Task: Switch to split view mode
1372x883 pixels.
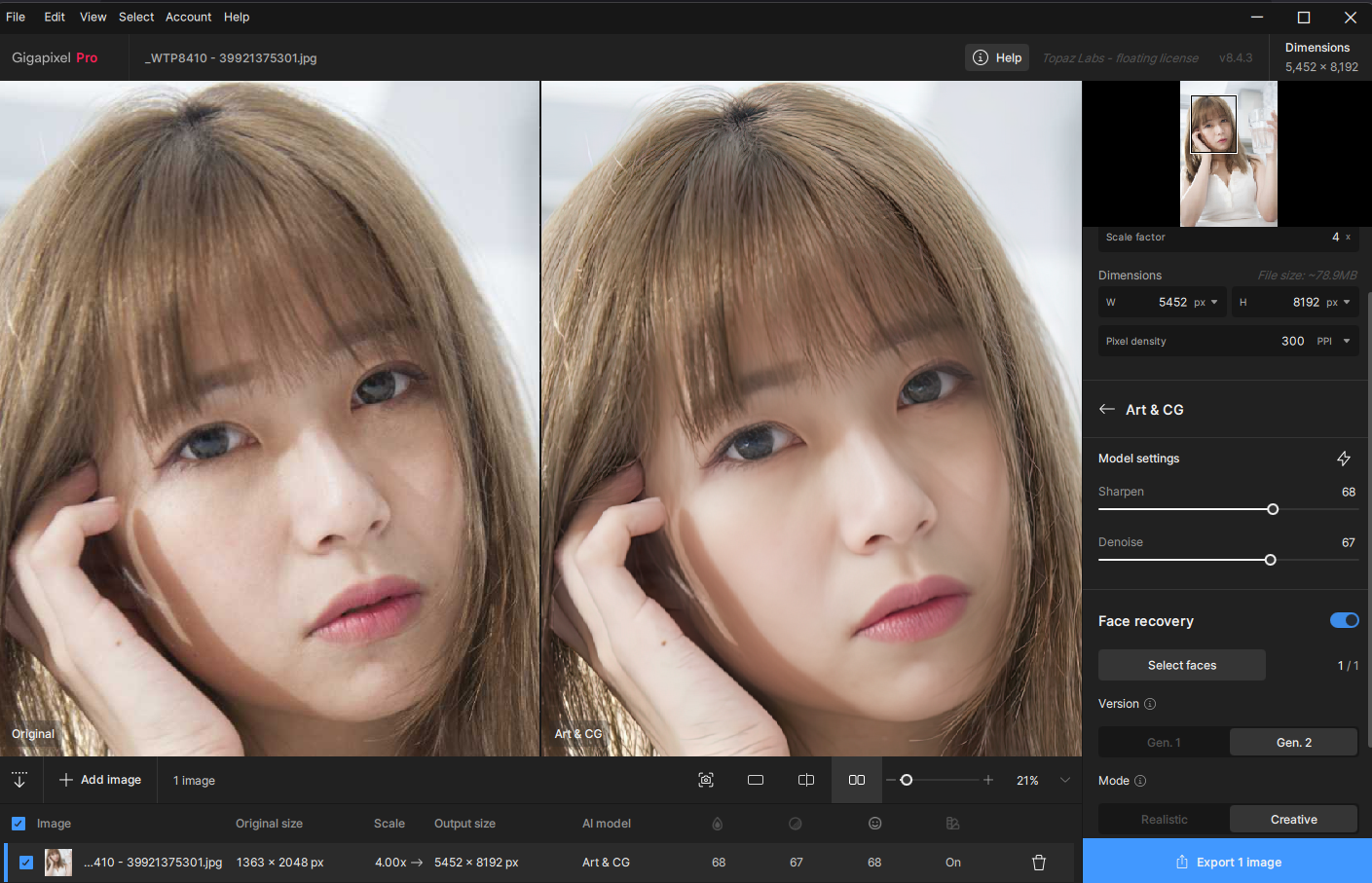Action: pos(806,780)
